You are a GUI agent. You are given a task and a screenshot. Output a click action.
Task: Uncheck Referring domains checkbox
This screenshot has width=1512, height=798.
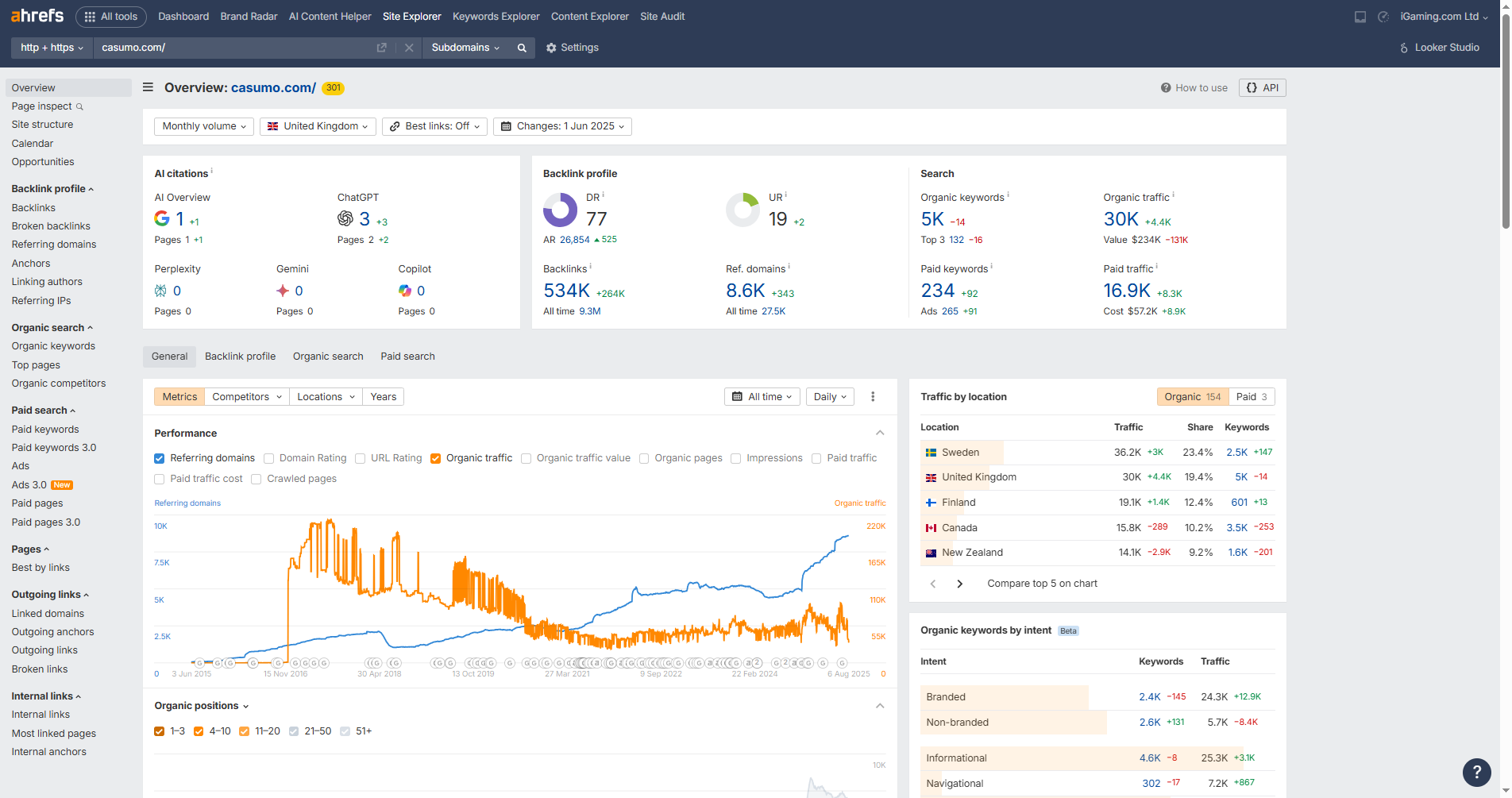pos(160,458)
